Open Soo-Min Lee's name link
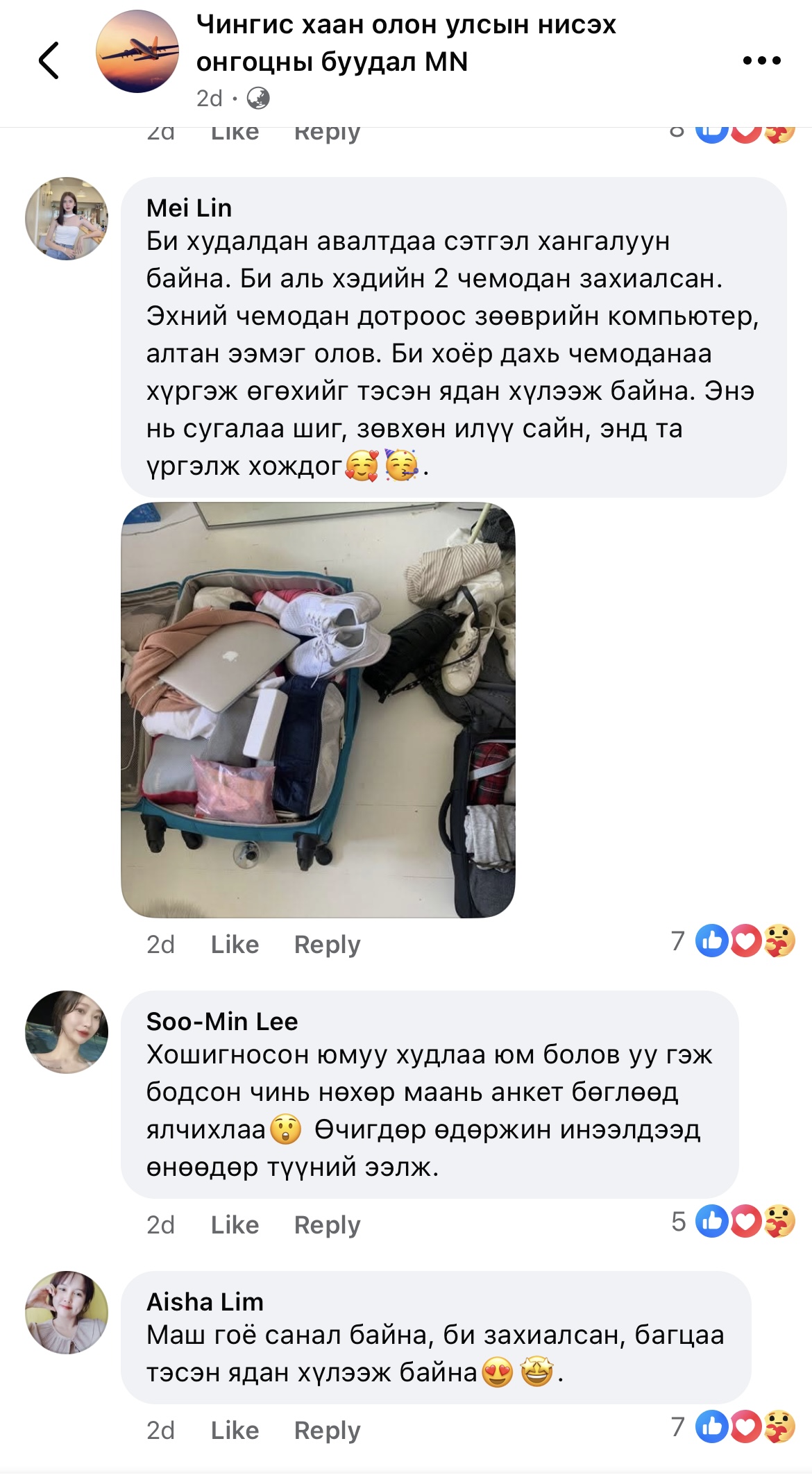 coord(222,1021)
